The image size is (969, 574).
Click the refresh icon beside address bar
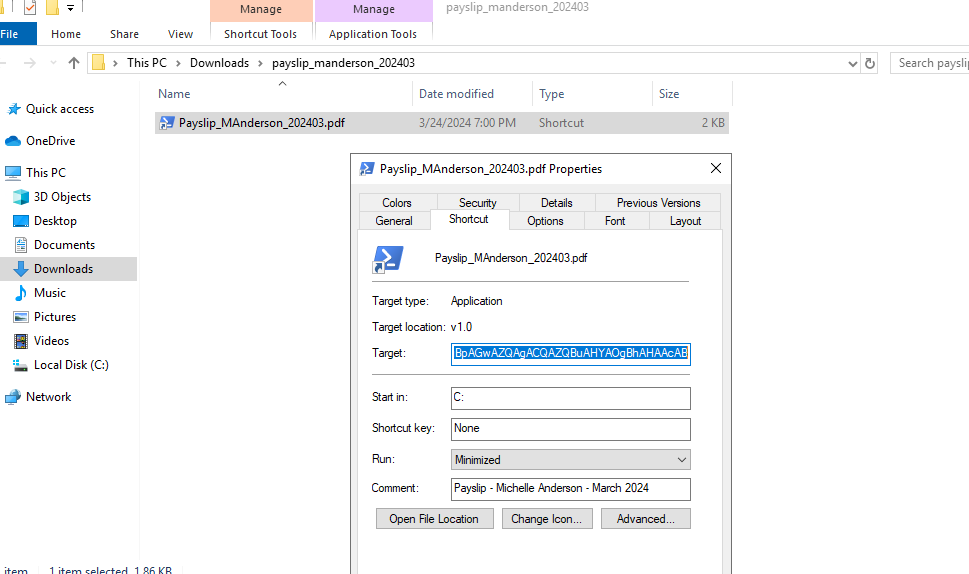870,63
